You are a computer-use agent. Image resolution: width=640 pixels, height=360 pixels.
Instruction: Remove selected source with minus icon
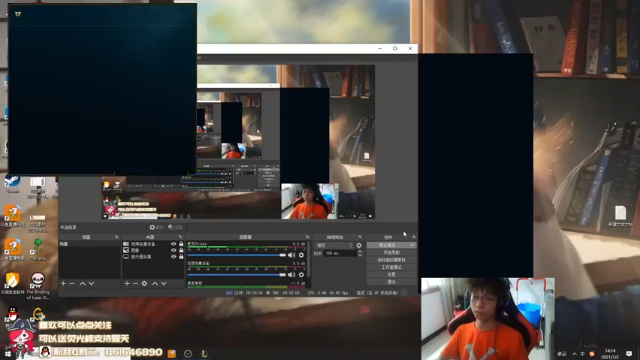pos(136,283)
